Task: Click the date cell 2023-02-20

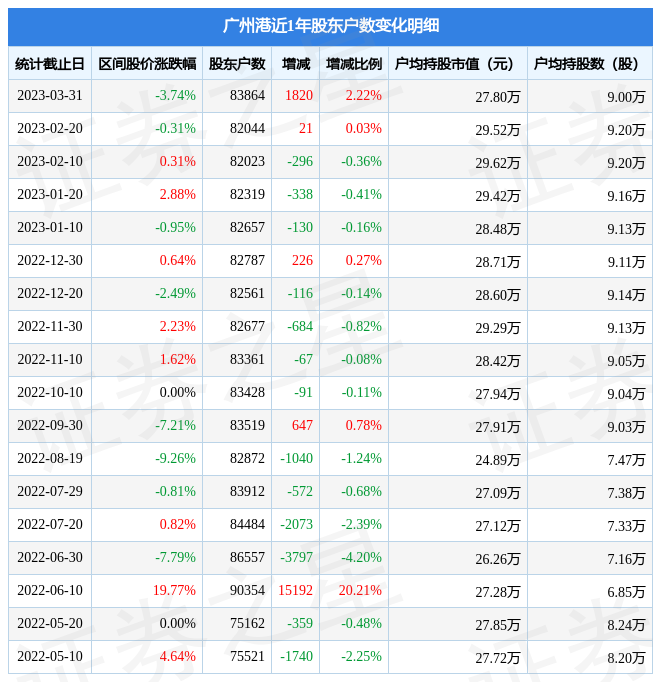Action: tap(50, 128)
